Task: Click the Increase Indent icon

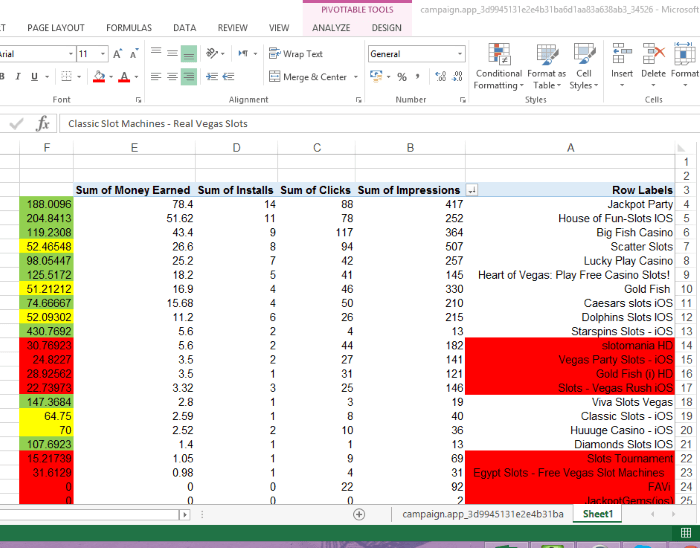Action: click(228, 77)
